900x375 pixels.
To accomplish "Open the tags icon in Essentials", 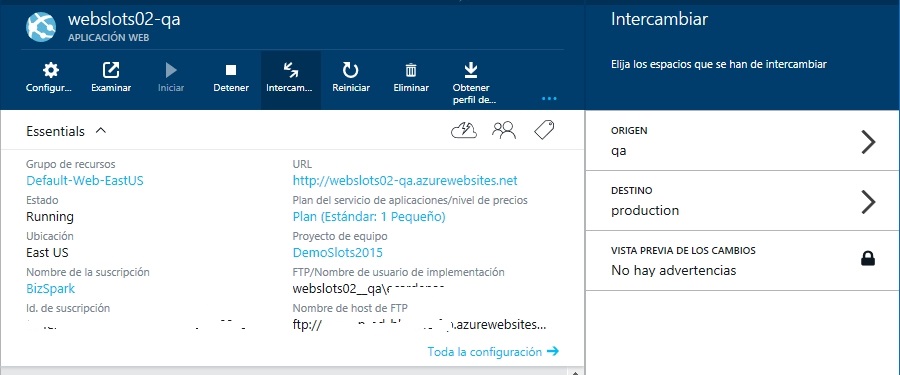I will point(544,130).
